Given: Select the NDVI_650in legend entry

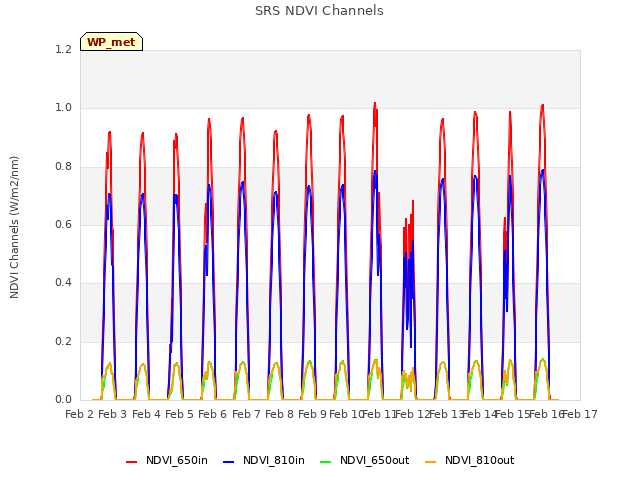Looking at the screenshot, I should (x=167, y=461).
